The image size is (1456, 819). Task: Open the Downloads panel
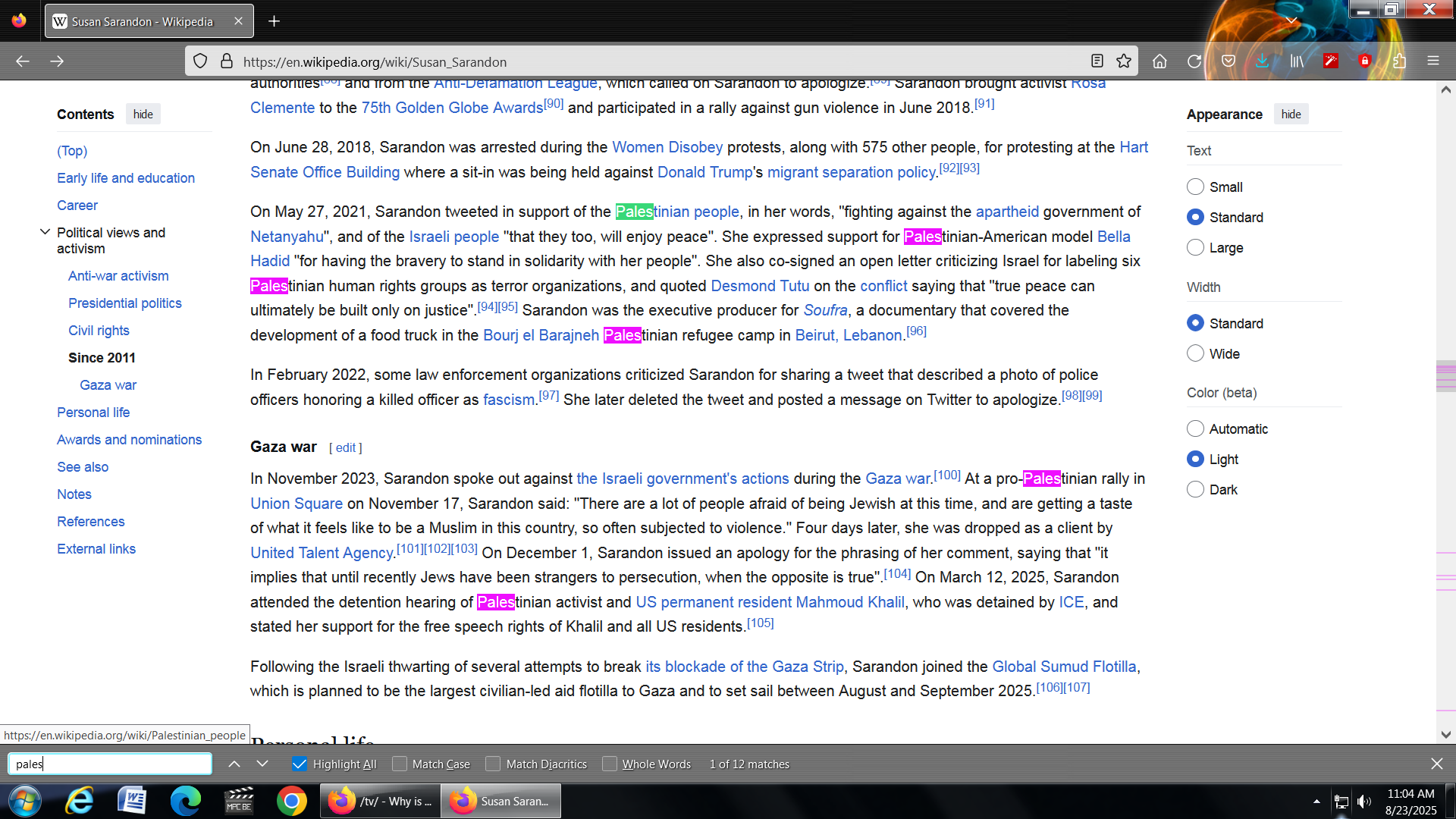[1262, 61]
